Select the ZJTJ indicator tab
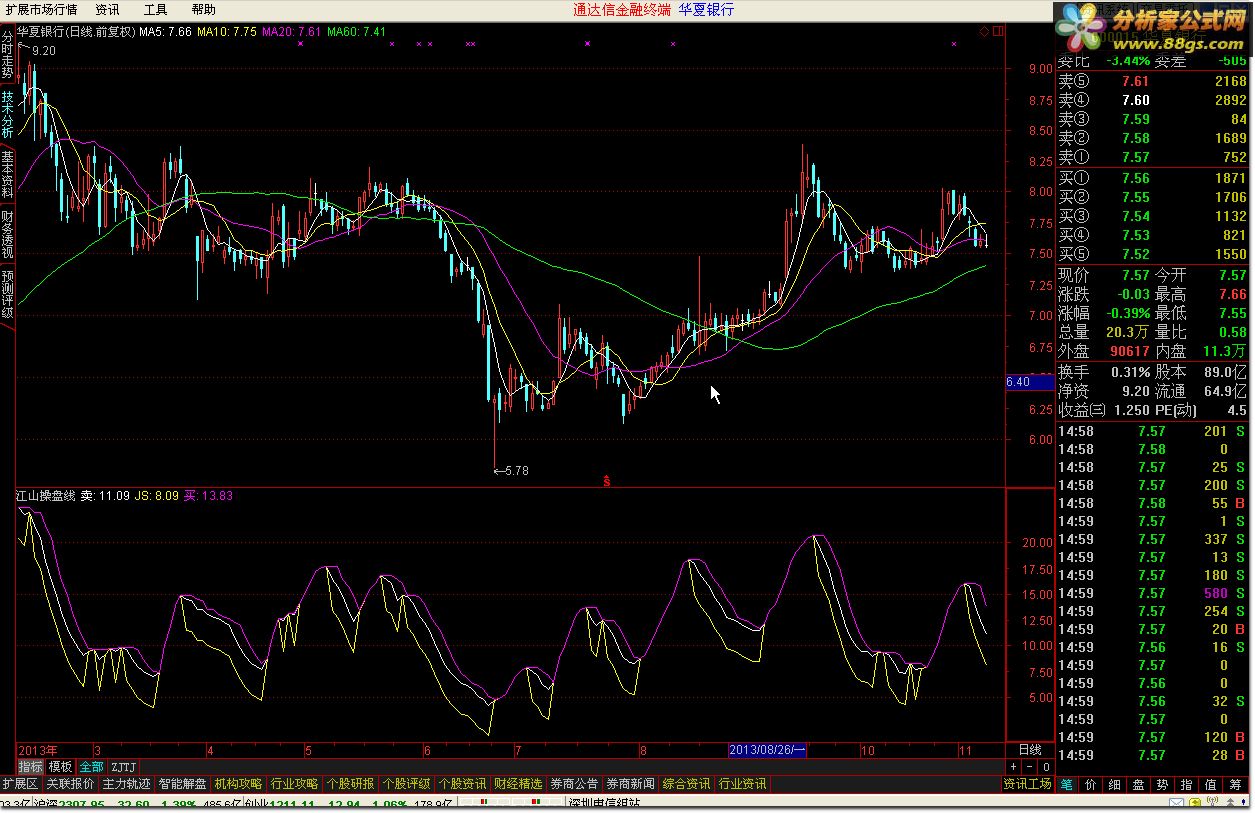Image resolution: width=1255 pixels, height=813 pixels. tap(123, 767)
